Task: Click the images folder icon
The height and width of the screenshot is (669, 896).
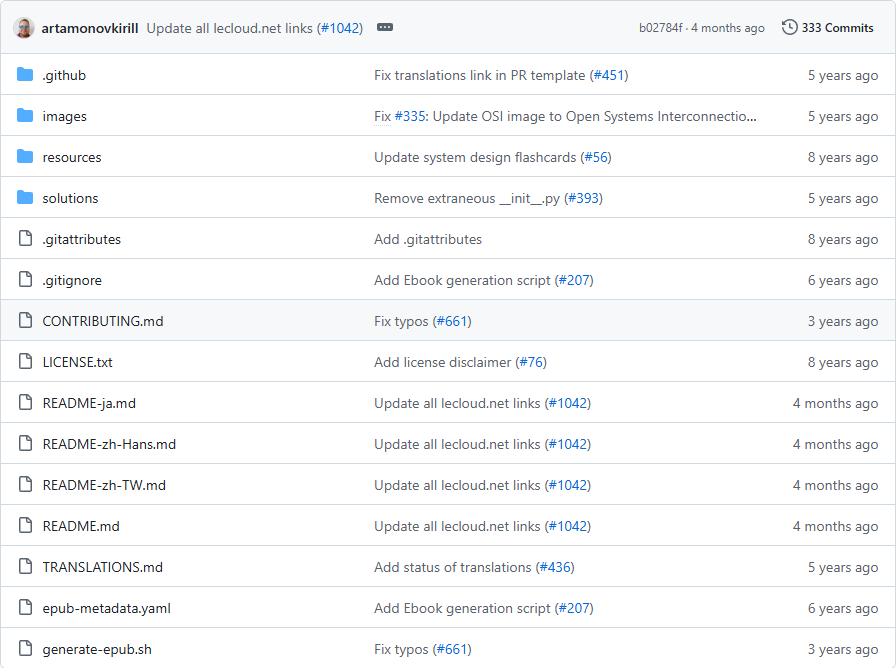Action: pyautogui.click(x=25, y=116)
